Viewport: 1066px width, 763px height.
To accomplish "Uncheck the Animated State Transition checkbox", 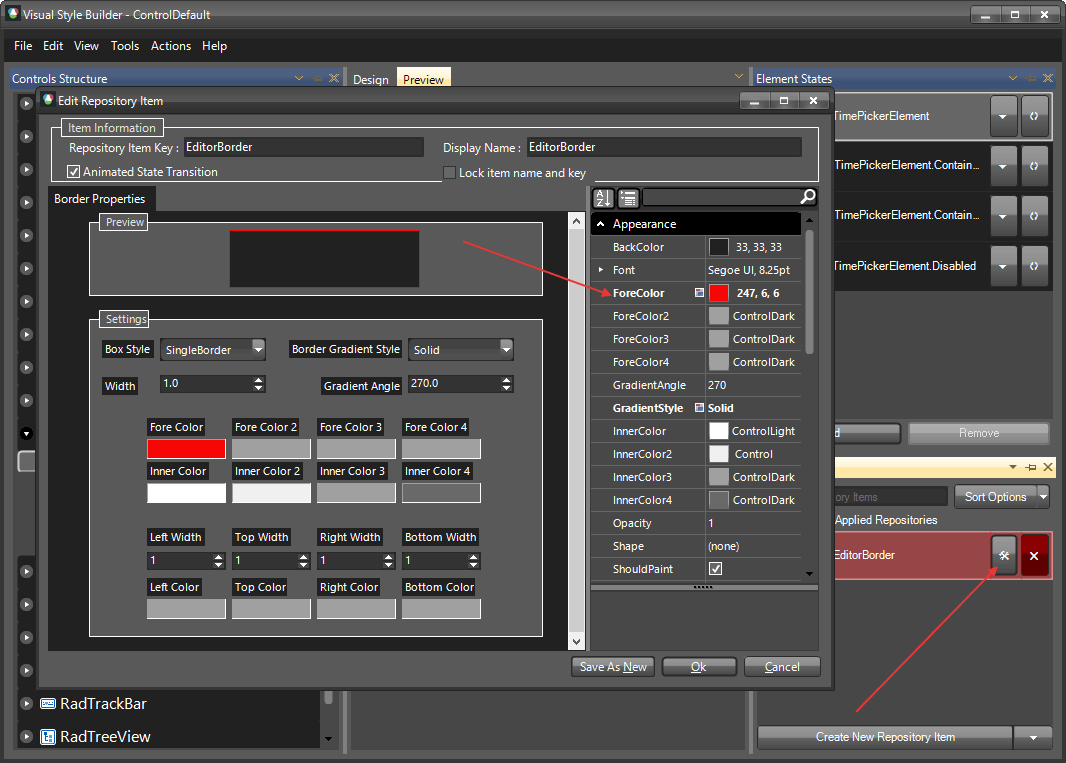I will click(74, 170).
